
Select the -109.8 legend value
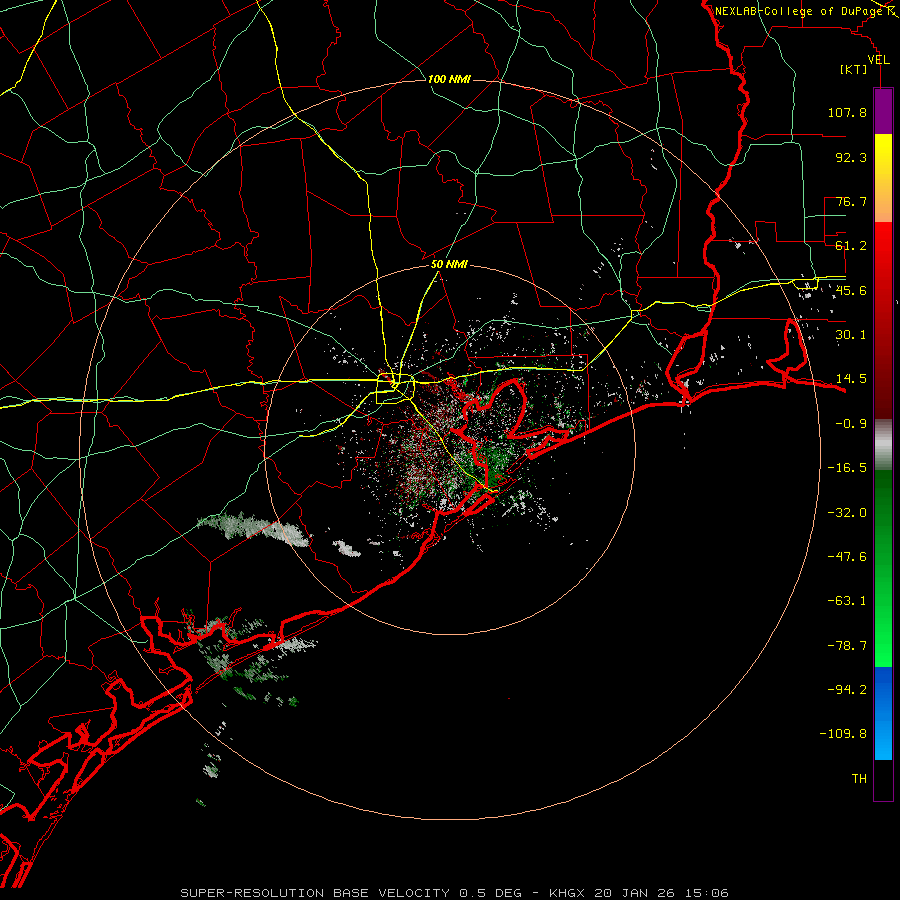click(843, 734)
